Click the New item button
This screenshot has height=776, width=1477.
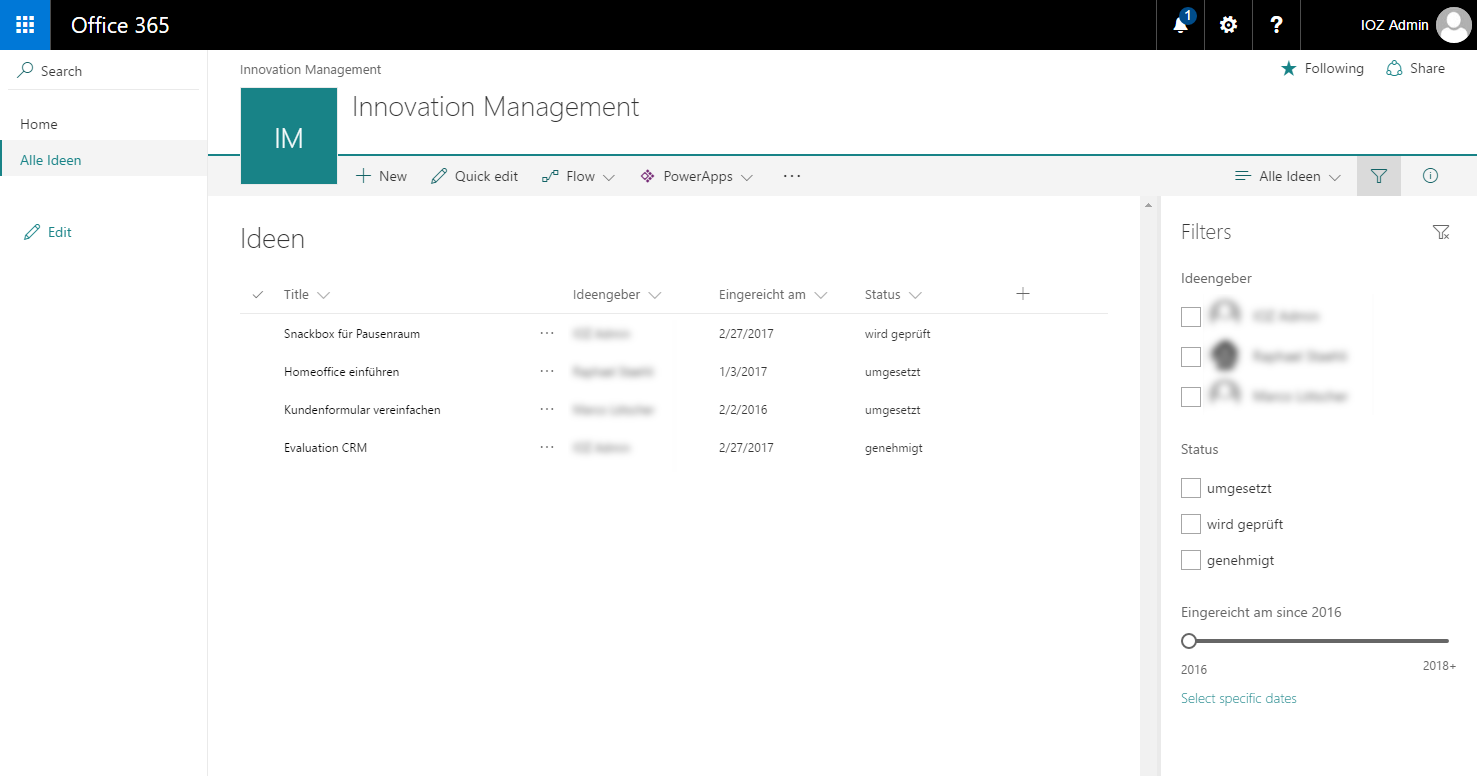pyautogui.click(x=381, y=176)
